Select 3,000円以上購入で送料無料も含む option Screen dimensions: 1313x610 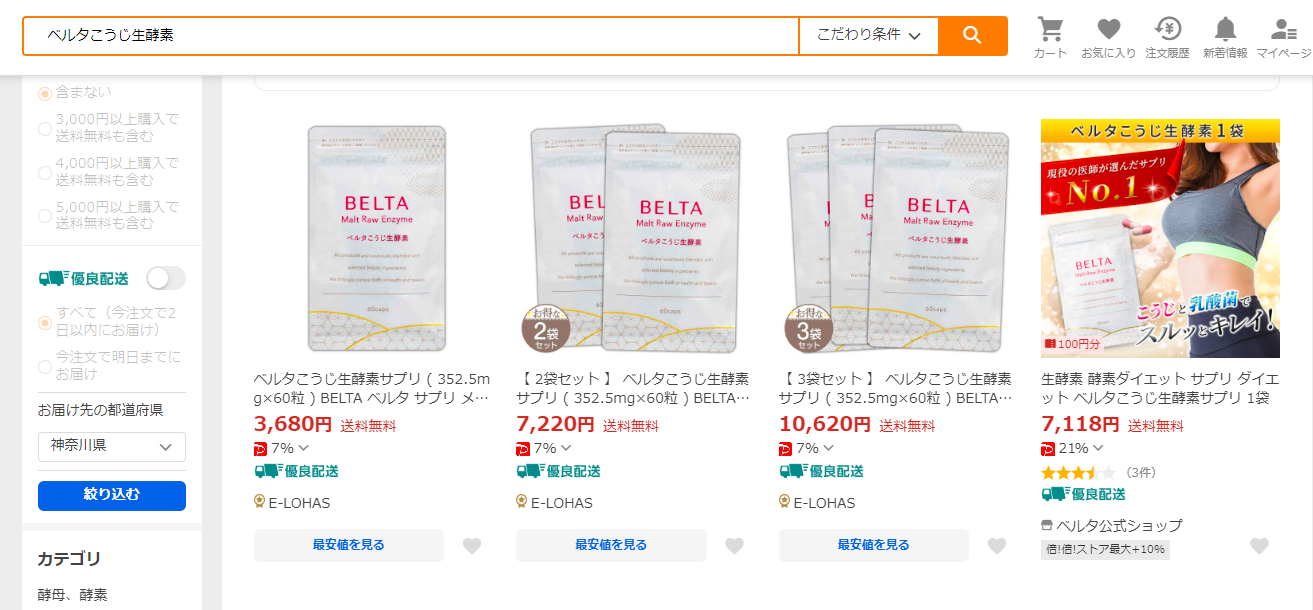click(x=45, y=128)
